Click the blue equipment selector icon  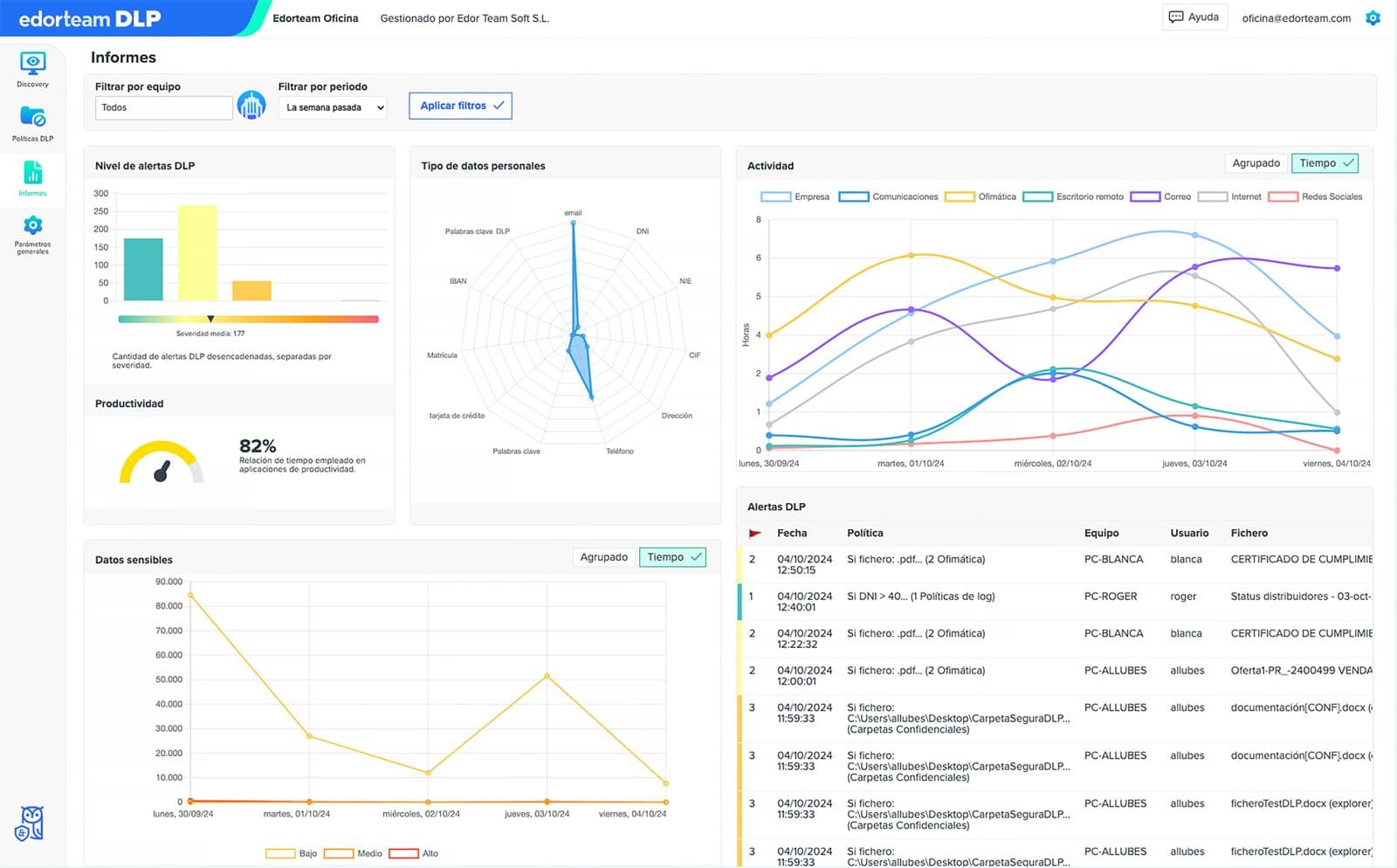[x=251, y=106]
